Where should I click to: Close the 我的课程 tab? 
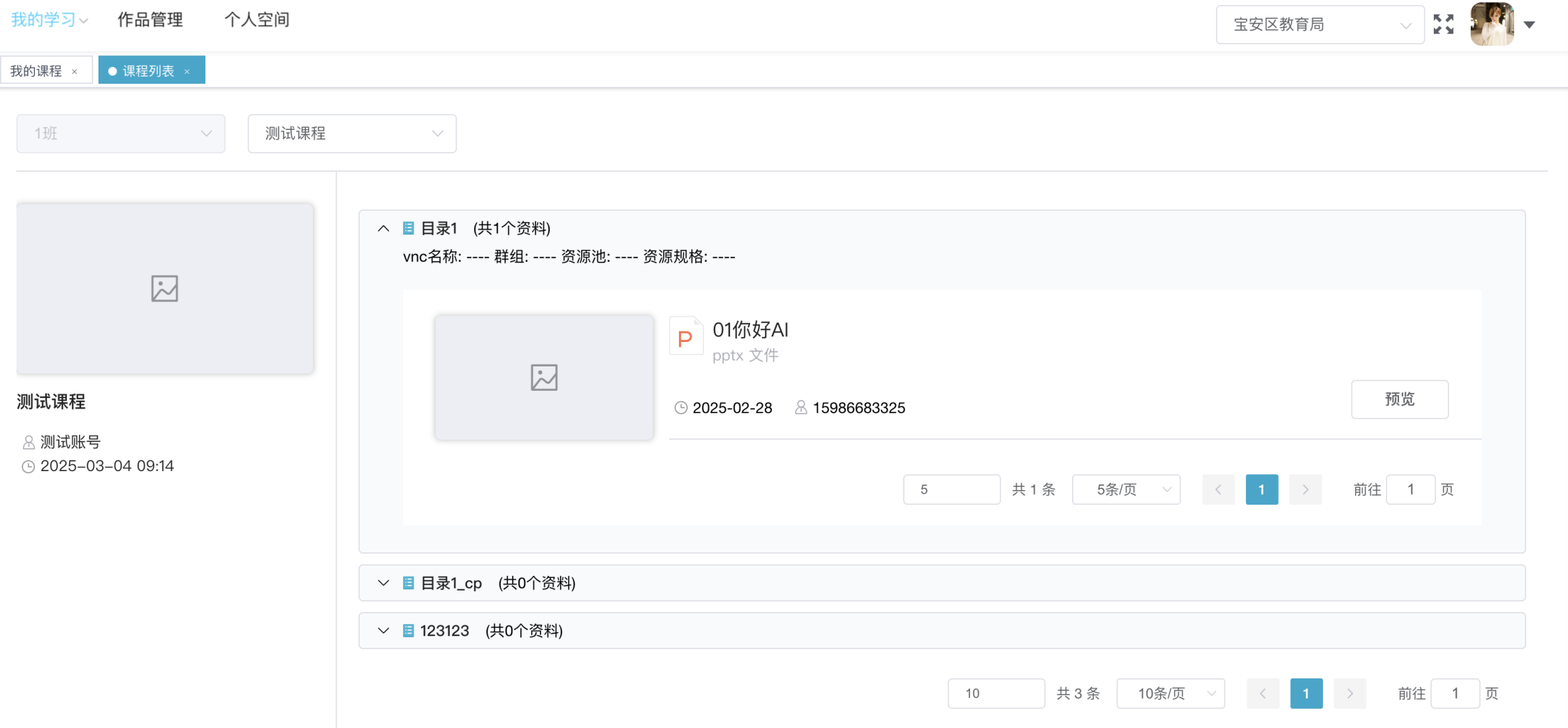[x=75, y=71]
